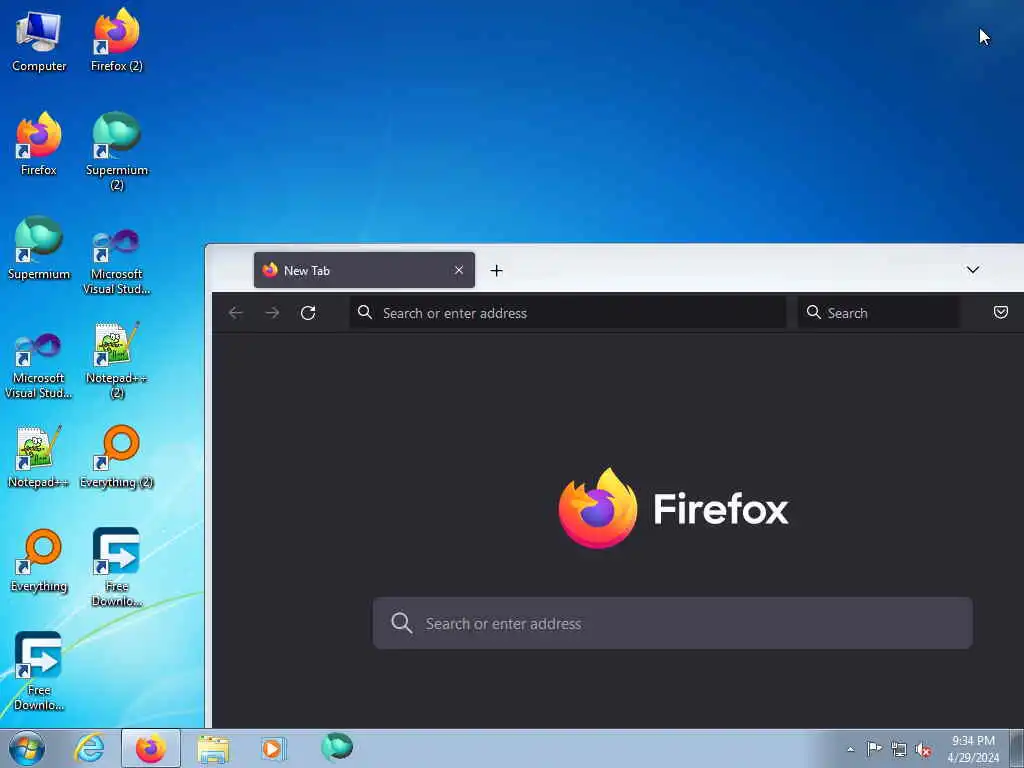This screenshot has height=768, width=1024.
Task: Open the Save to Pocket button
Action: click(x=1000, y=313)
